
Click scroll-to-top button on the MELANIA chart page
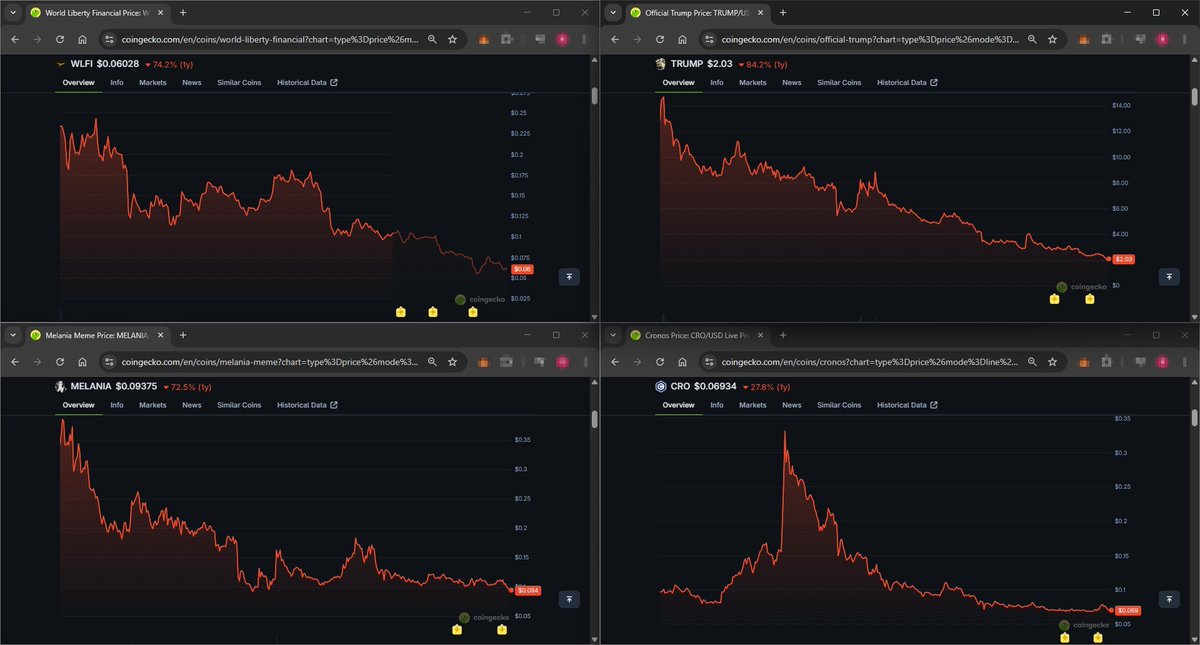pos(568,599)
